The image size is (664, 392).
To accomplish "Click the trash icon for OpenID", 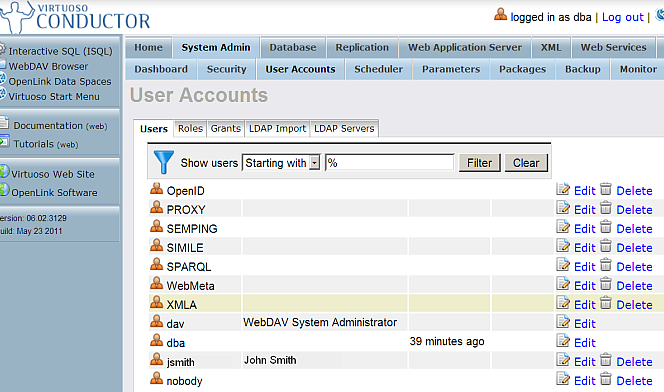I will pyautogui.click(x=606, y=189).
